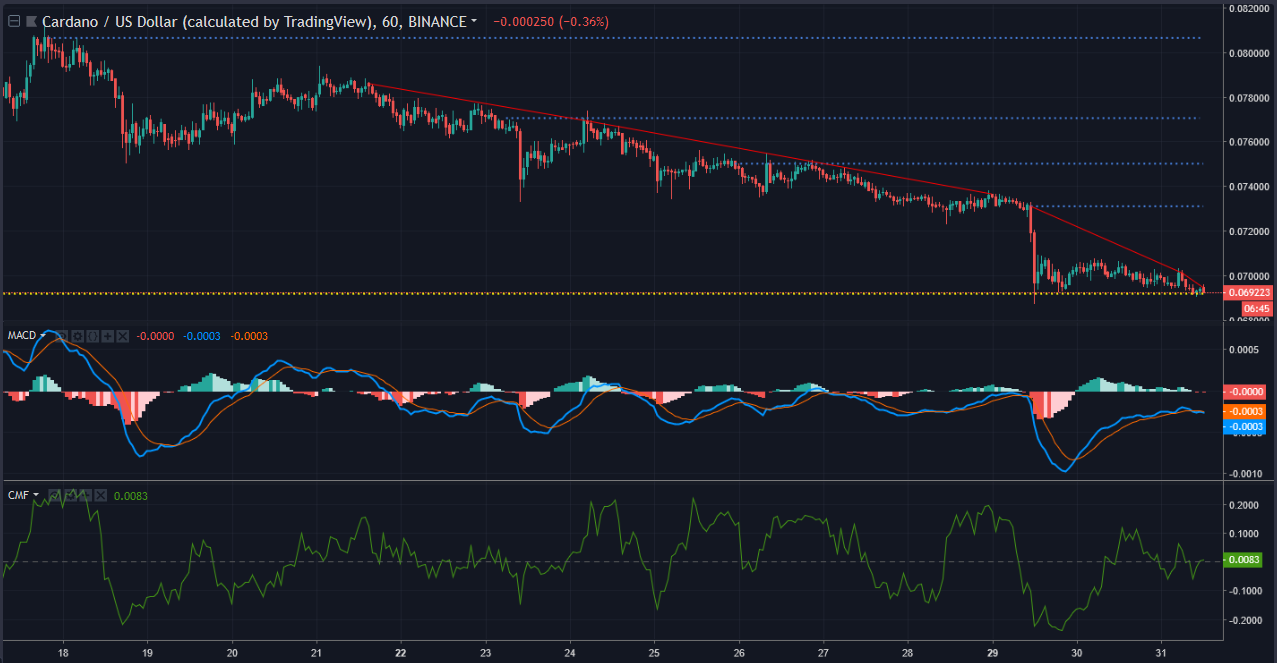Click the 0.080000 price axis label
1277x663 pixels.
[1251, 53]
